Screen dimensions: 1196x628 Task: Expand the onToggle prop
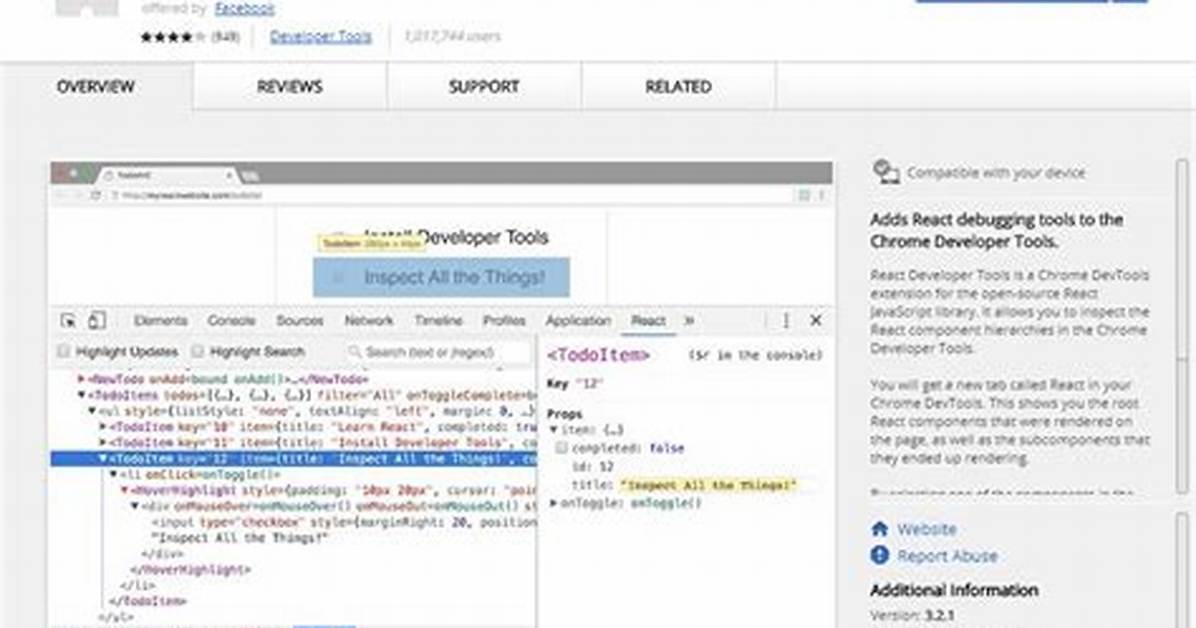point(554,503)
